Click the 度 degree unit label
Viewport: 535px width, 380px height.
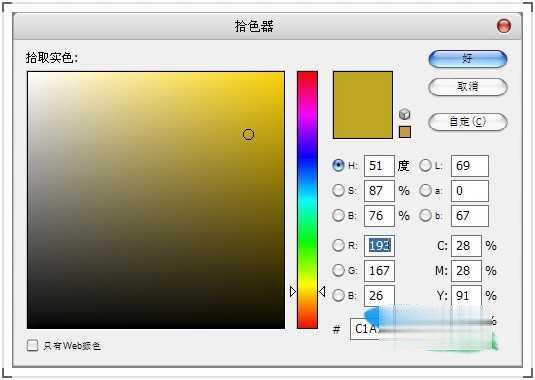tap(404, 166)
